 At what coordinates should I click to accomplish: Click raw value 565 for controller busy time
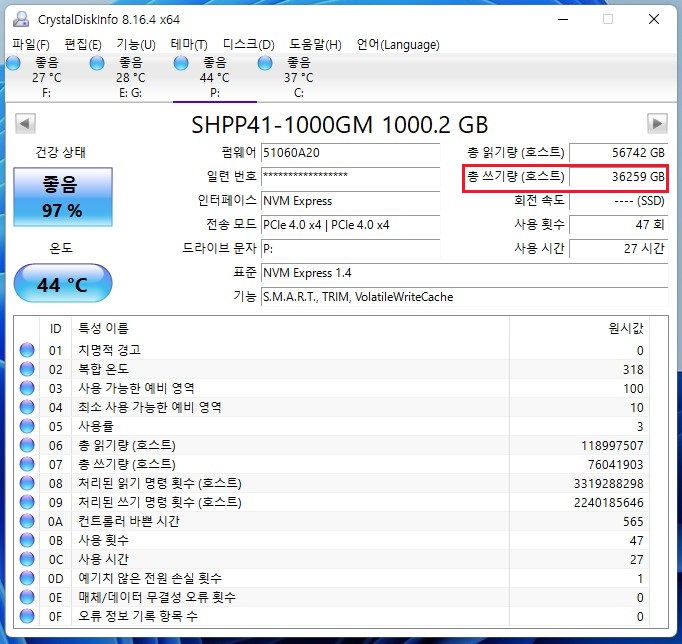[633, 522]
